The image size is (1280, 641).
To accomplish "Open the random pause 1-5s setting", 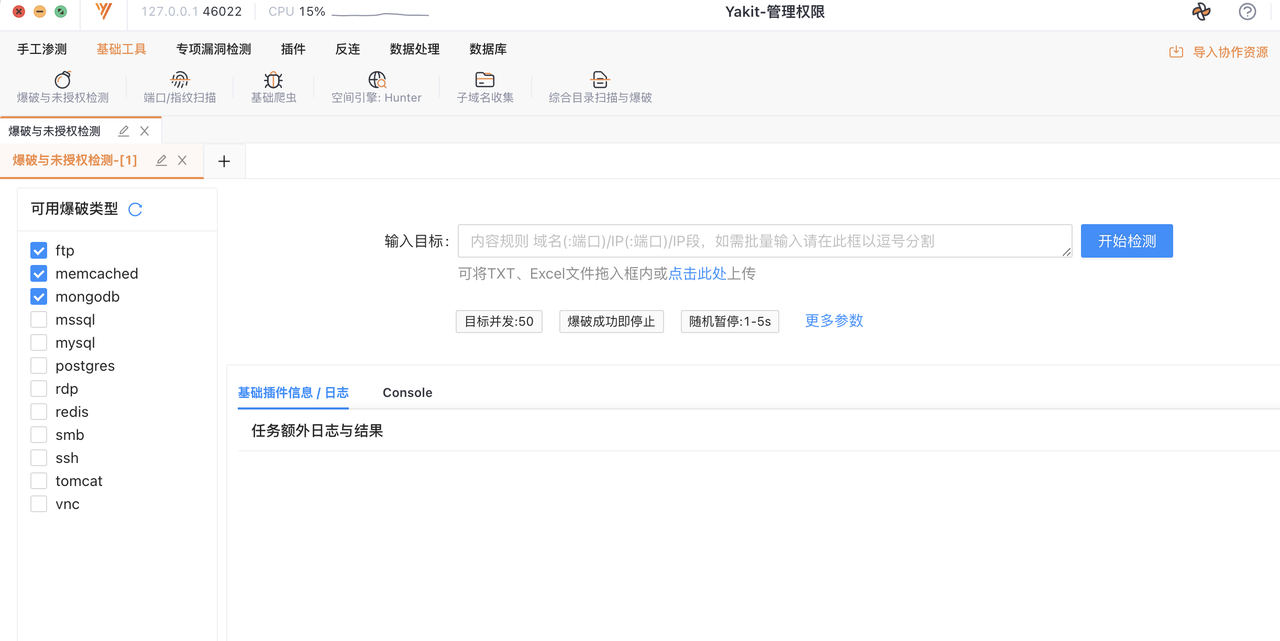I will point(730,322).
